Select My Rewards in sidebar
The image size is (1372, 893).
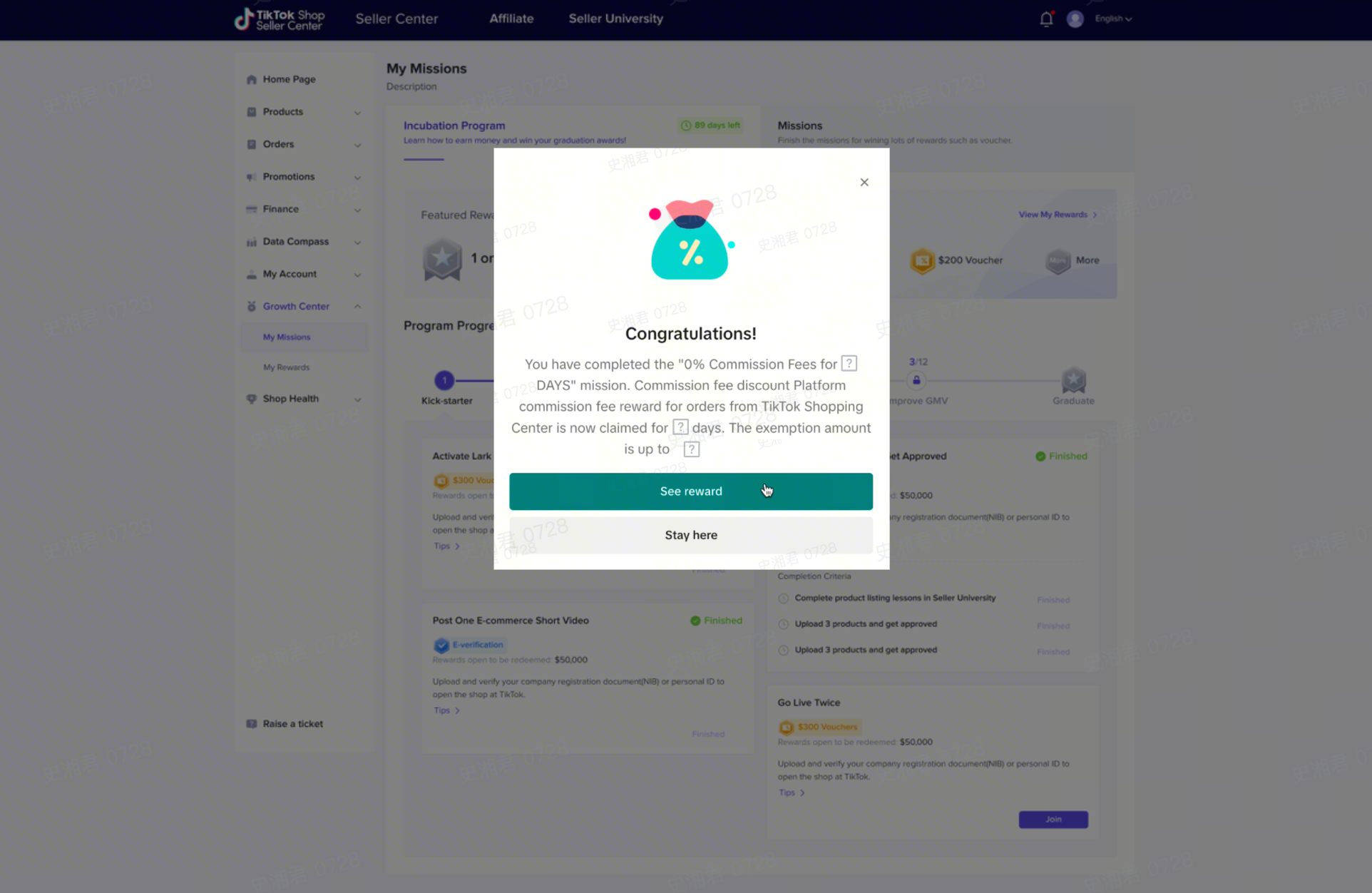coord(286,367)
